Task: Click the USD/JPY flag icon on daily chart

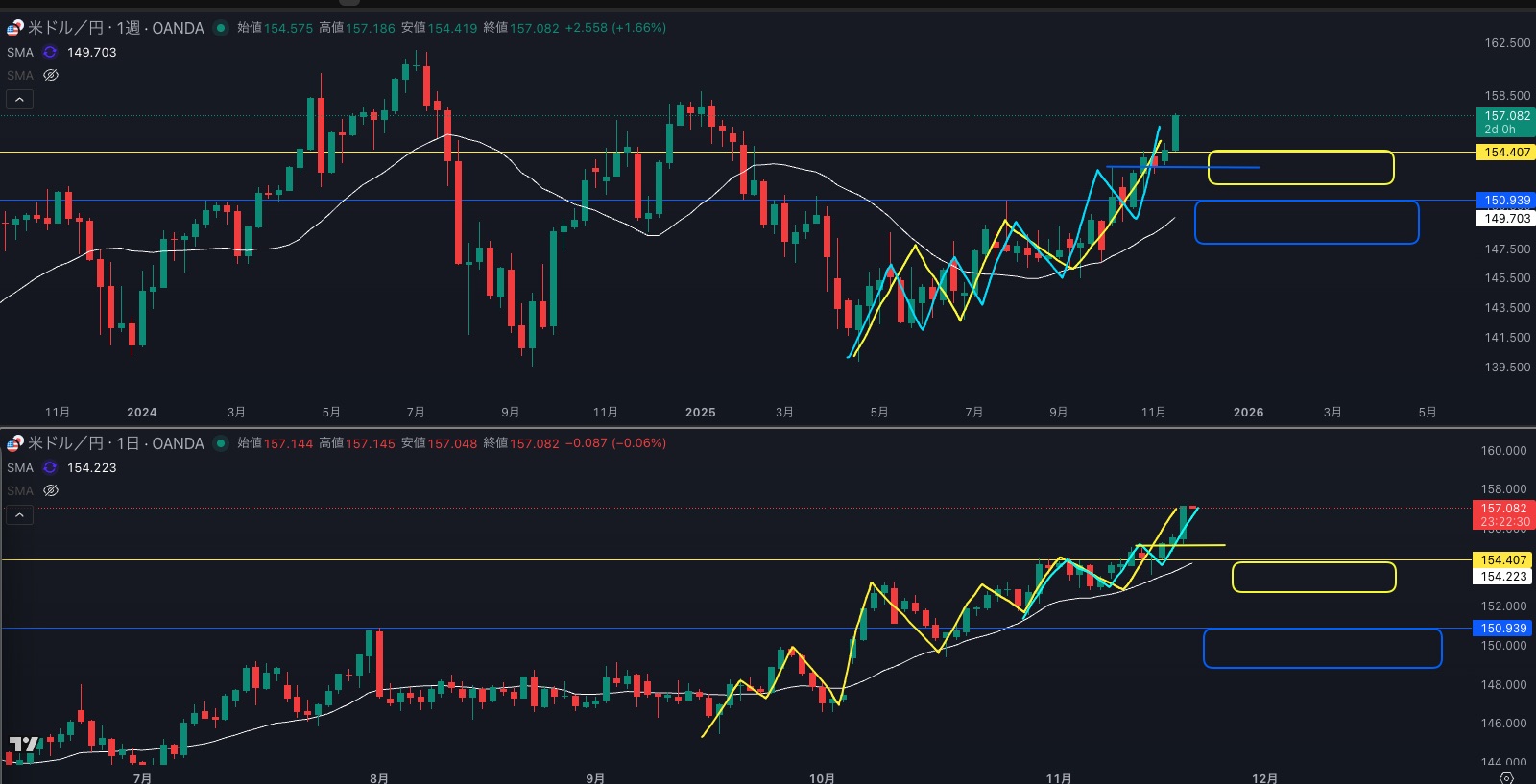Action: coord(14,443)
